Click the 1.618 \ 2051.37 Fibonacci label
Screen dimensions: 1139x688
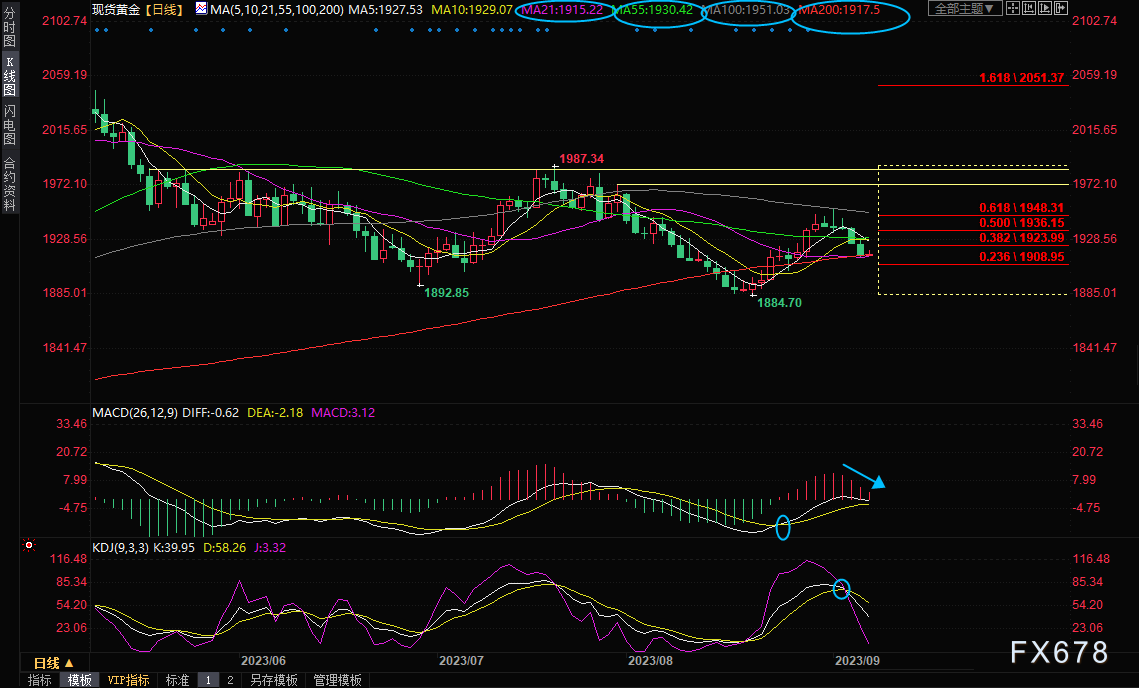[1021, 78]
